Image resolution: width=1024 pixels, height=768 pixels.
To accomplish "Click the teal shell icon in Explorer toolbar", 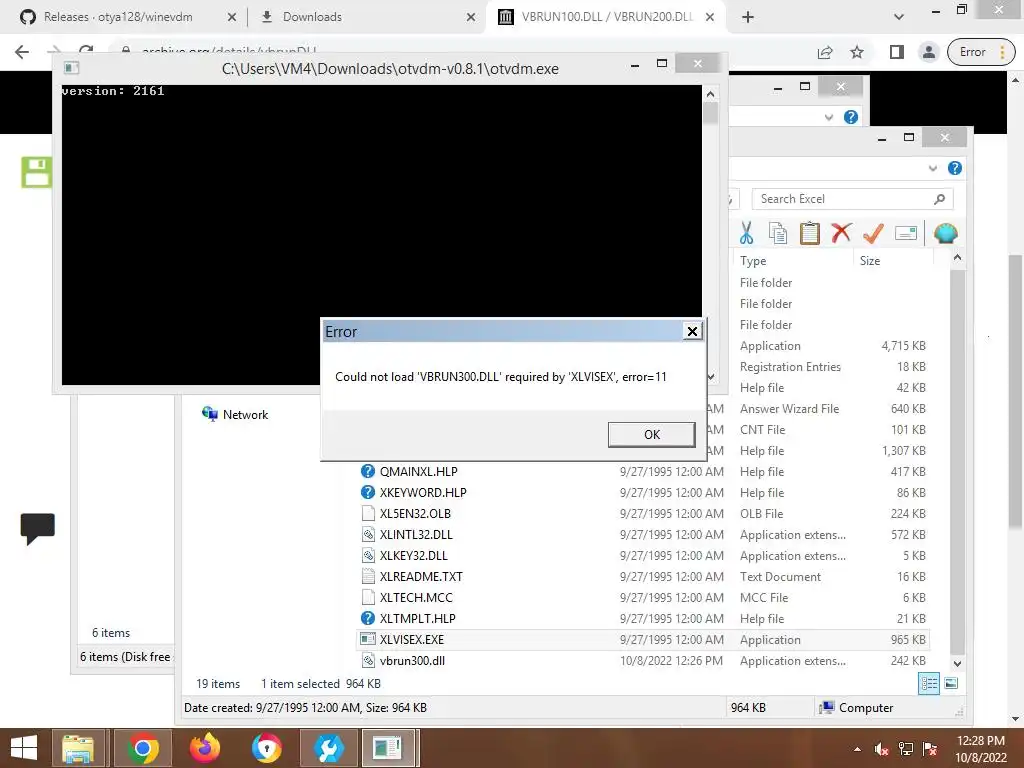I will tap(945, 233).
